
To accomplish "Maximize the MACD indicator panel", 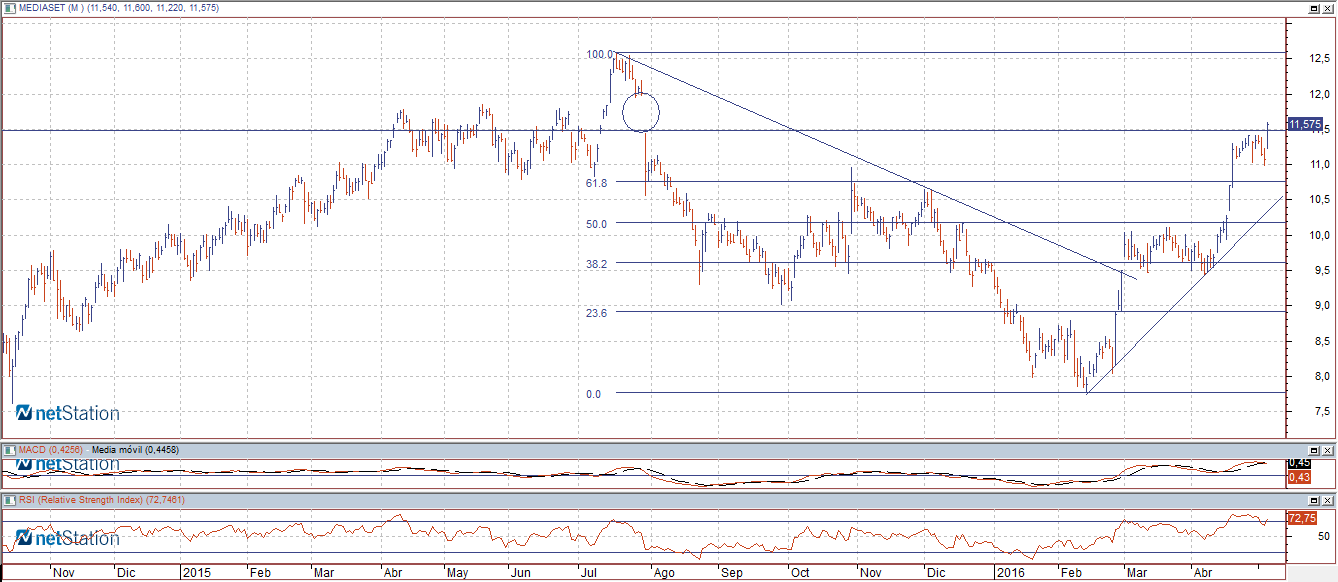I will (x=1315, y=450).
